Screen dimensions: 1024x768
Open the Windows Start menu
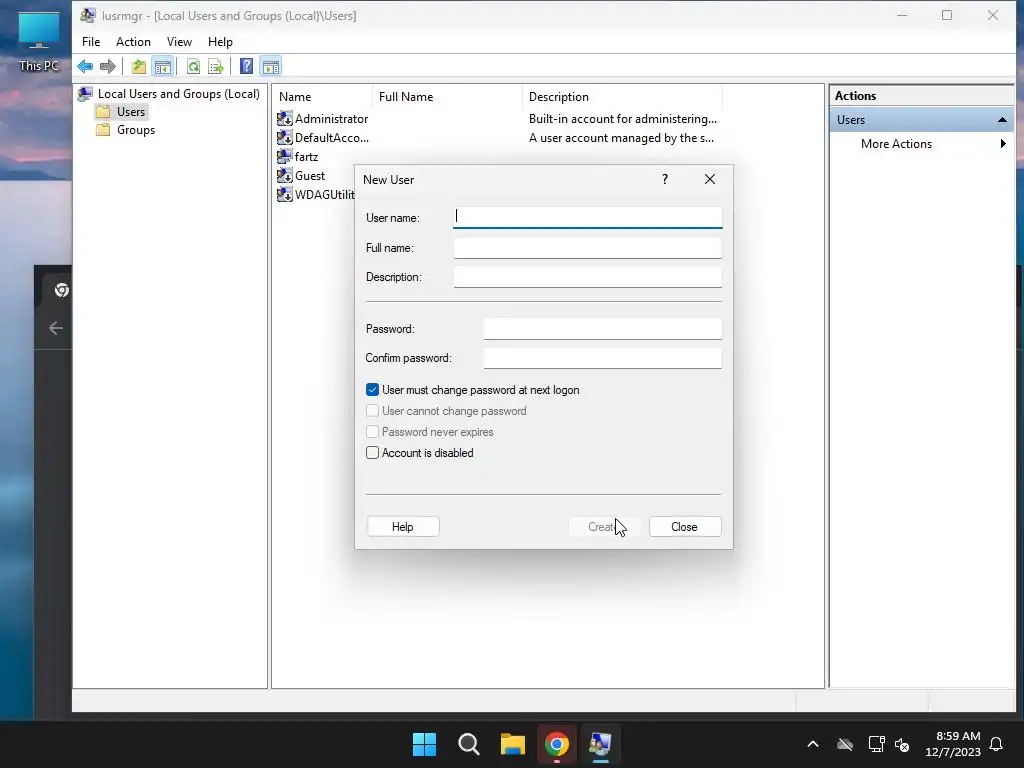click(x=424, y=744)
